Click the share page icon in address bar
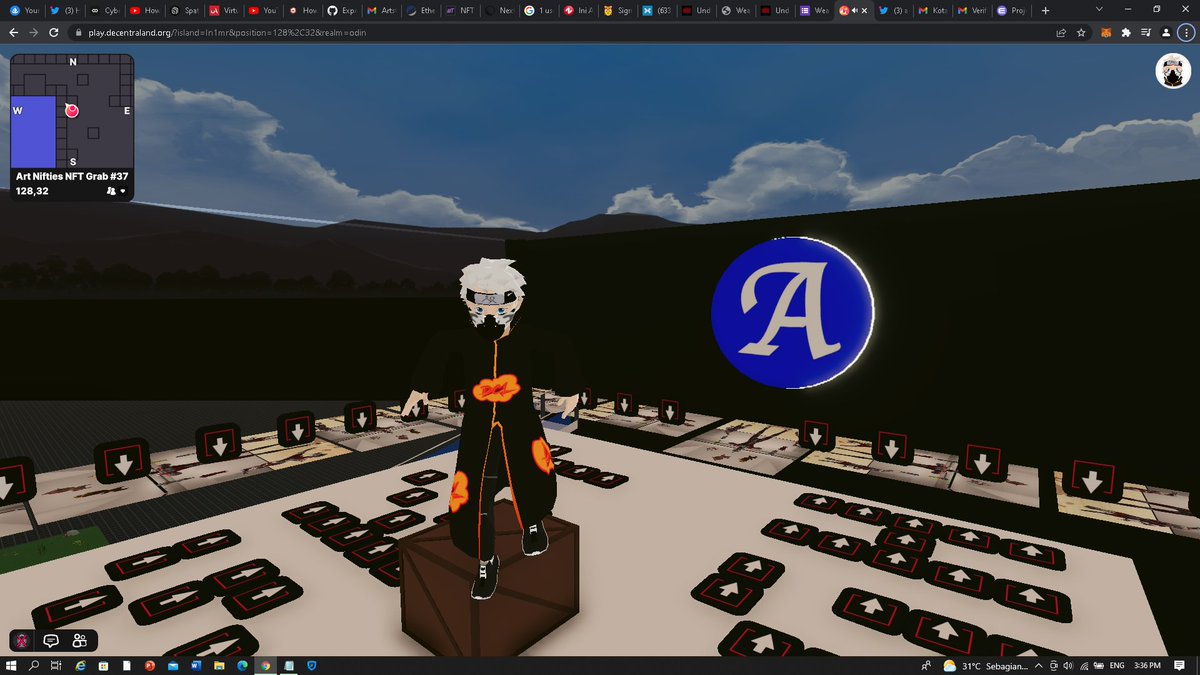Viewport: 1200px width, 675px height. [1061, 32]
